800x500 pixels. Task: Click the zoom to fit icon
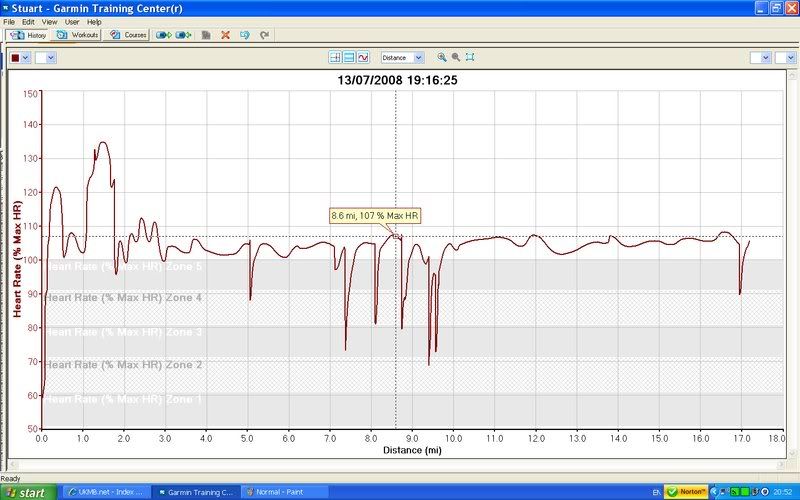[x=470, y=57]
